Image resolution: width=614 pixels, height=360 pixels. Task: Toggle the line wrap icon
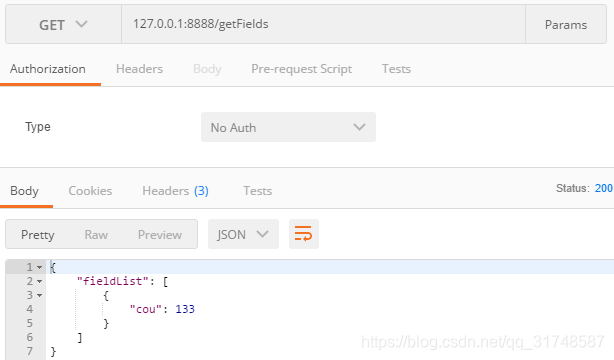[x=303, y=234]
